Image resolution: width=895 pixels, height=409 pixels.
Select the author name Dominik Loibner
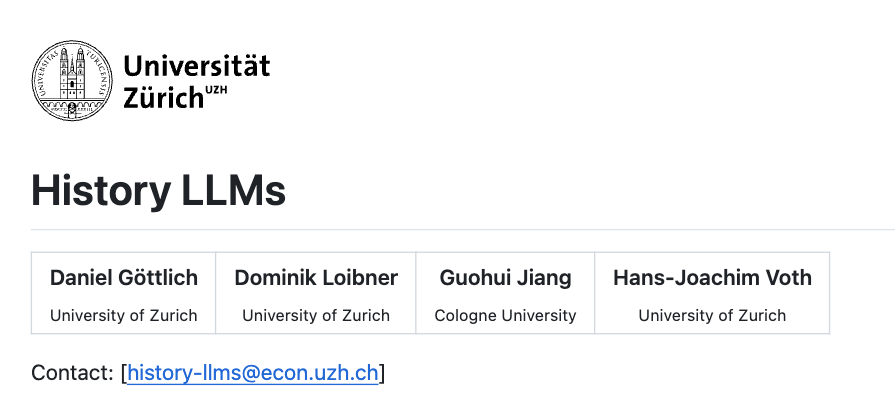point(316,277)
